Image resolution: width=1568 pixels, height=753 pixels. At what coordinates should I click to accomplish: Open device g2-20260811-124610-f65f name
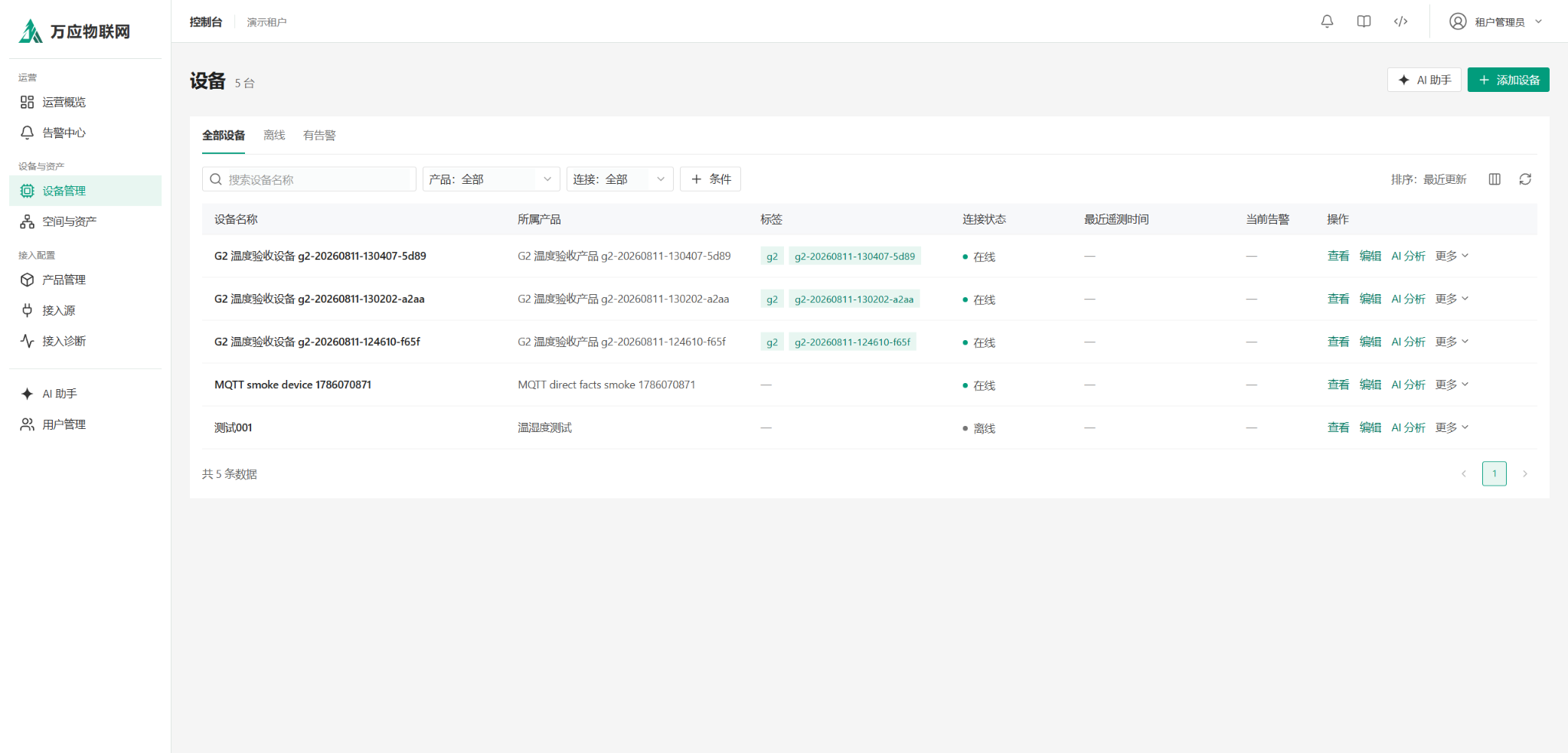[317, 342]
